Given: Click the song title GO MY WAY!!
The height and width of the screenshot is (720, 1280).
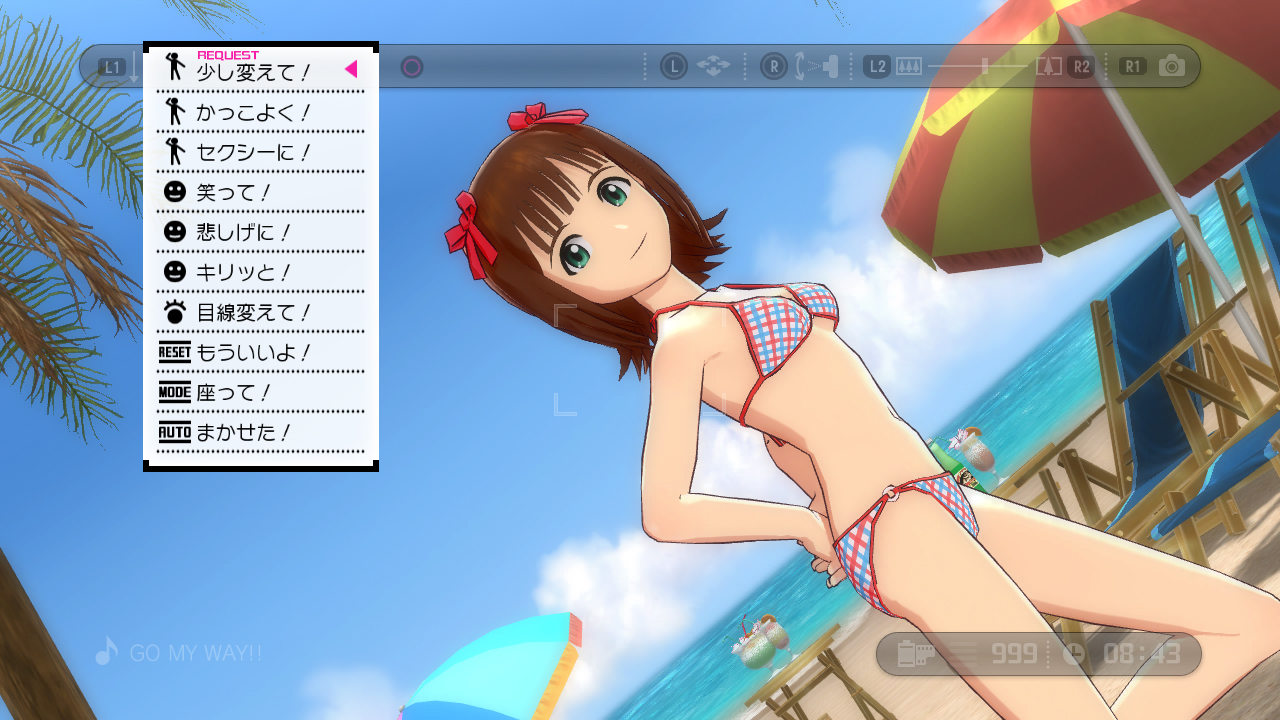Looking at the screenshot, I should pyautogui.click(x=196, y=654).
